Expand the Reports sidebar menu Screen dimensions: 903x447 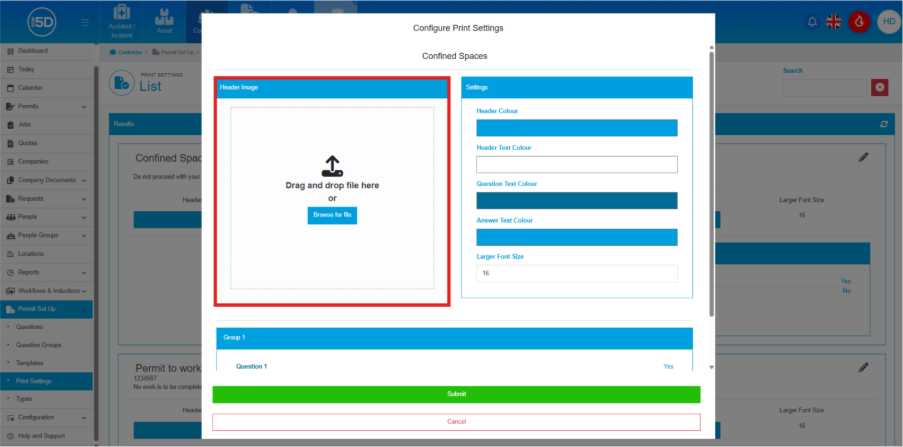pyautogui.click(x=46, y=272)
